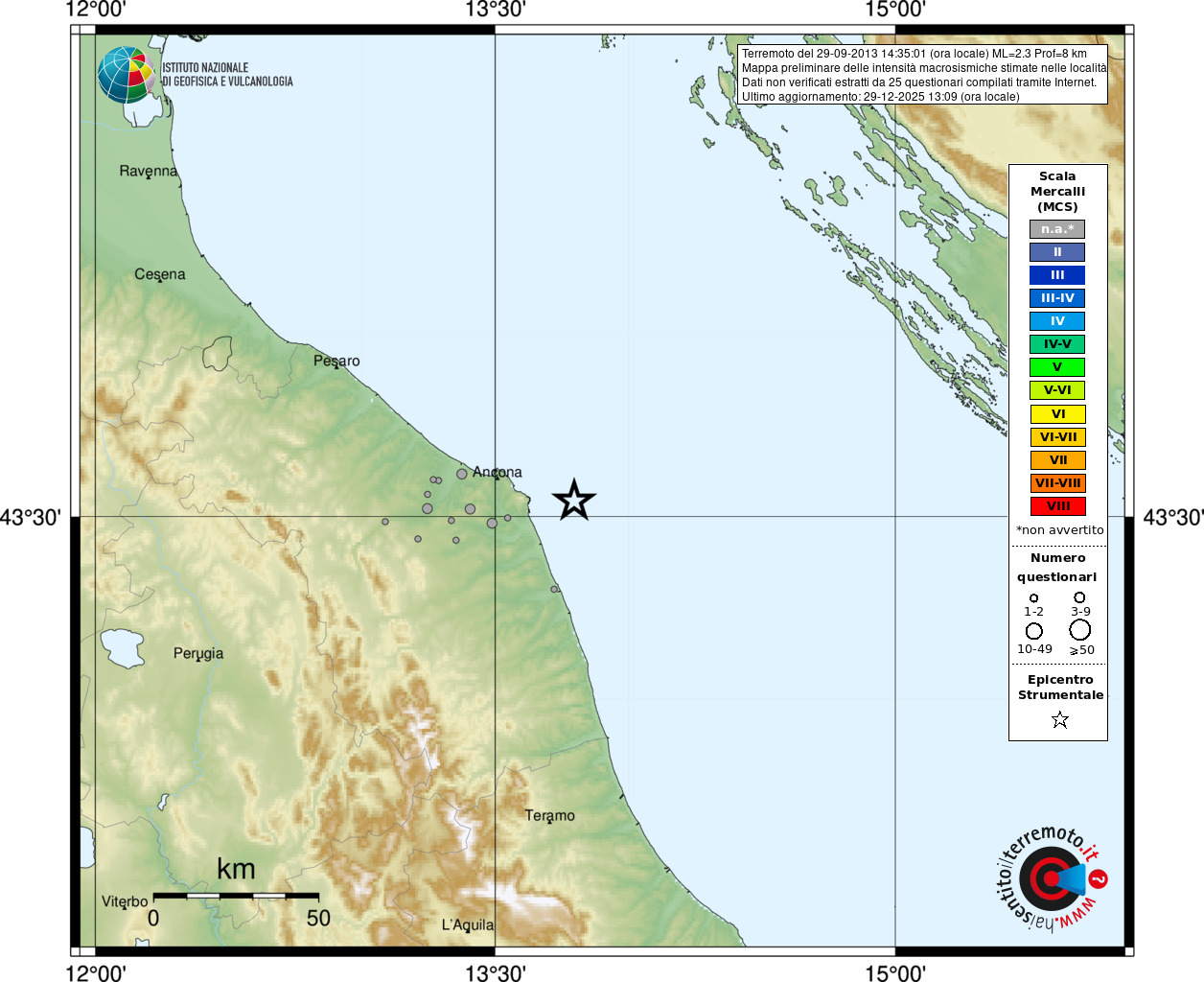Click the ≥50 questionnaires circle symbol
Viewport: 1204px width, 982px height.
(1080, 630)
